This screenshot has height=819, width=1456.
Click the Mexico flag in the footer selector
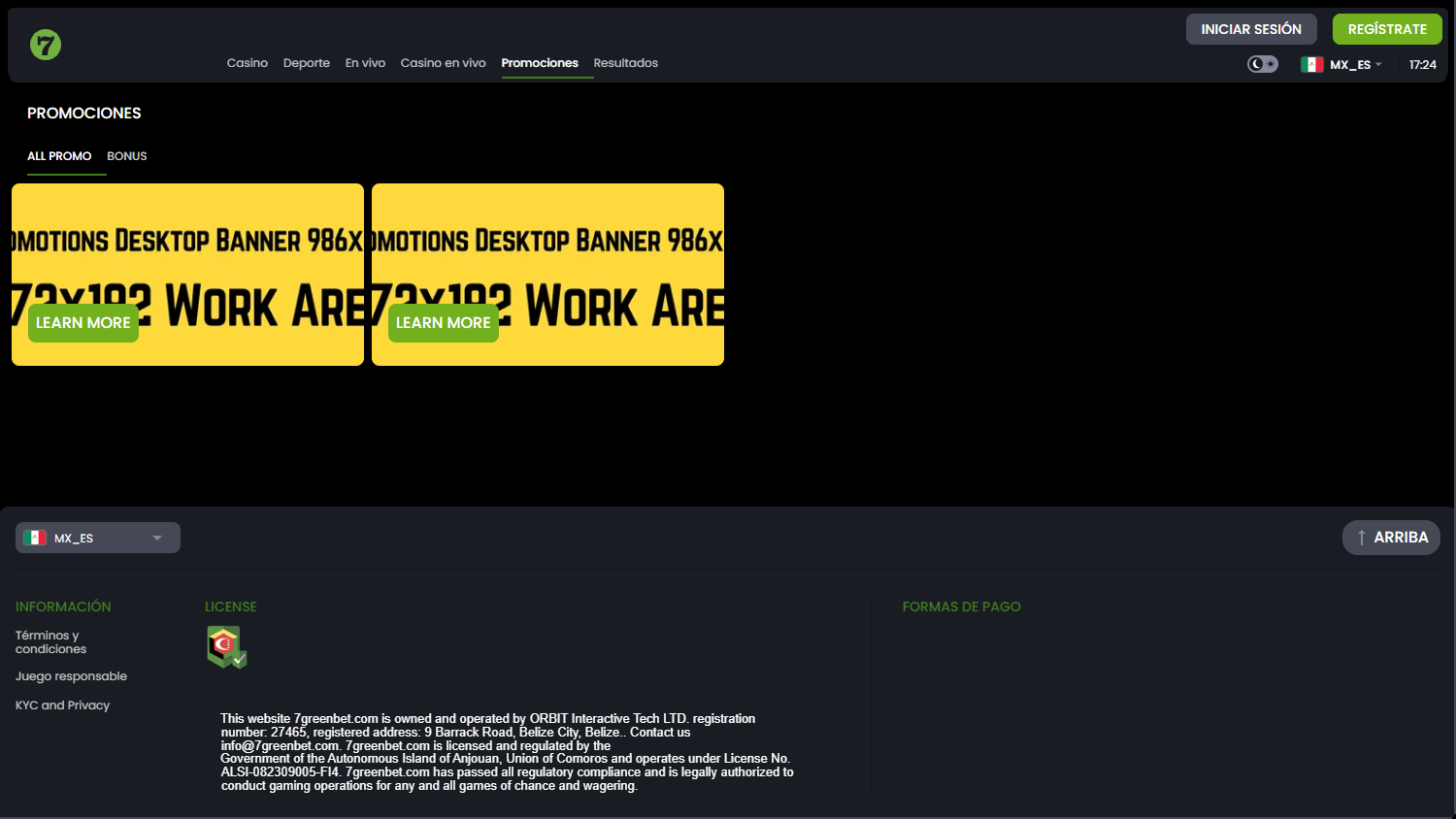tap(35, 537)
